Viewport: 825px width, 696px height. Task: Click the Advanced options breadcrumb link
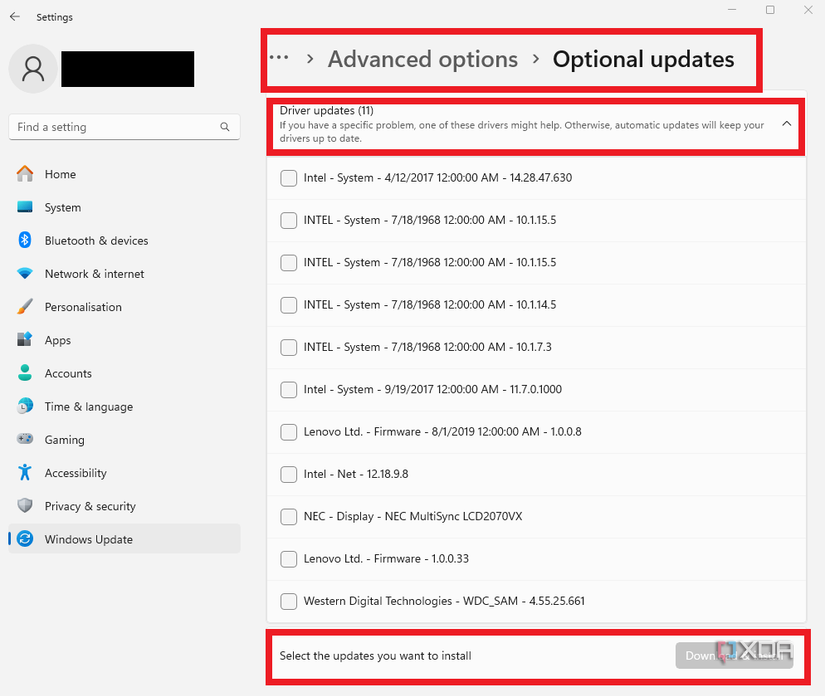(x=422, y=59)
